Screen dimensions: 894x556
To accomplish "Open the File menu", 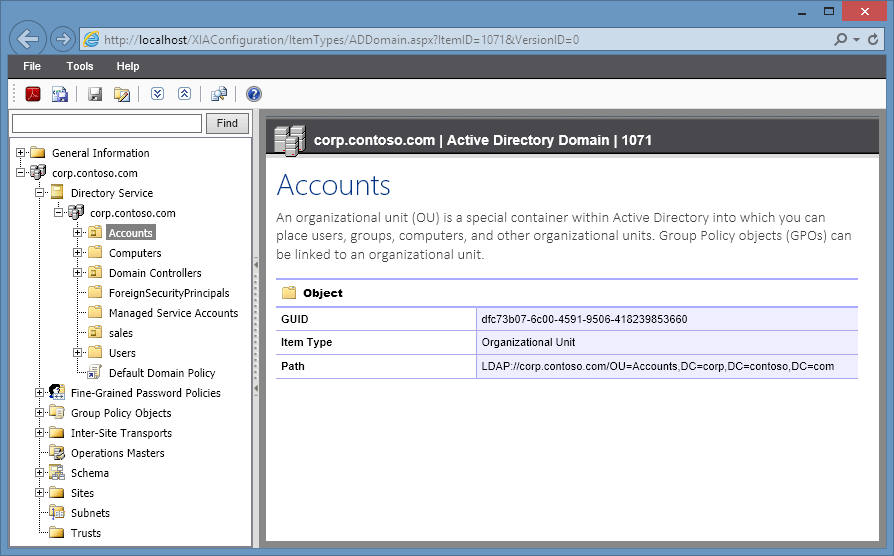I will pyautogui.click(x=32, y=66).
